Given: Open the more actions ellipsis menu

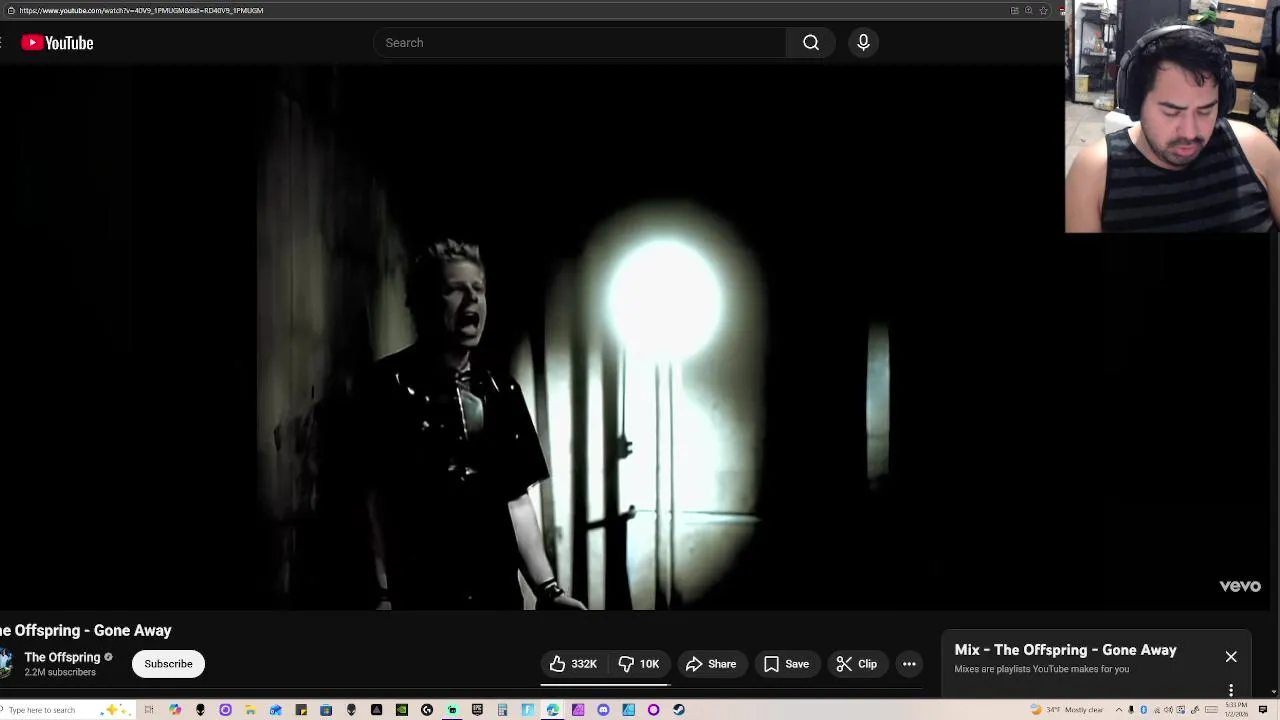Looking at the screenshot, I should (909, 664).
